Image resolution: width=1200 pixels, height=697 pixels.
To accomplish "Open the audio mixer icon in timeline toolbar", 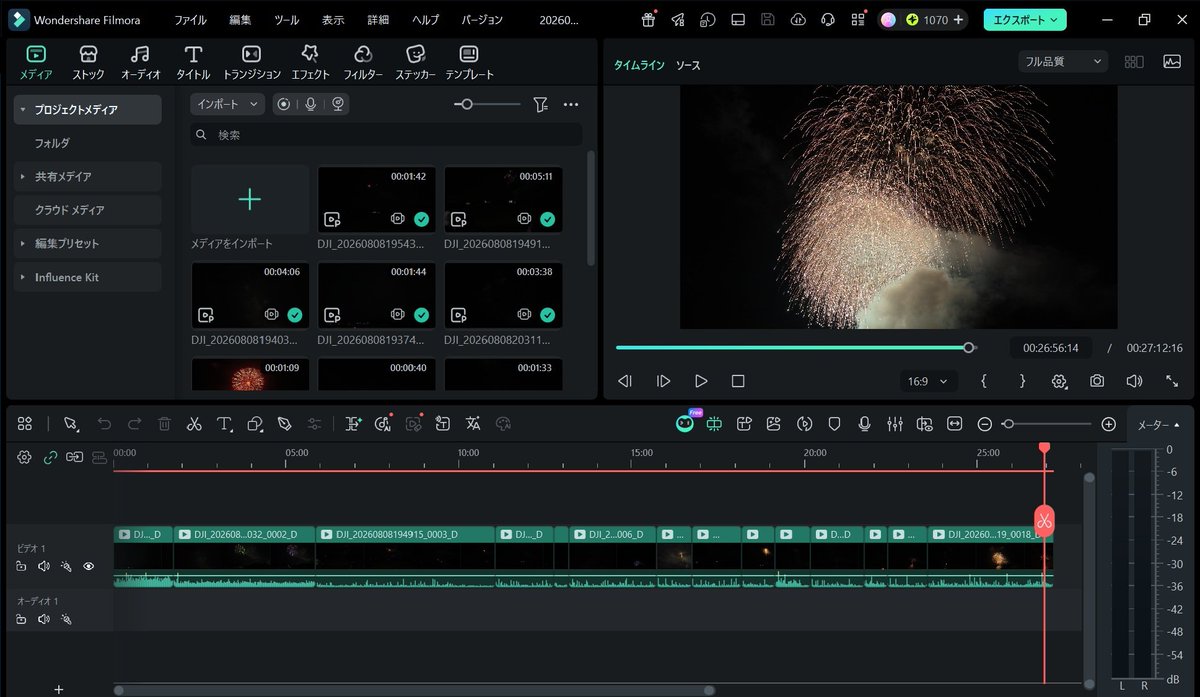I will 894,424.
